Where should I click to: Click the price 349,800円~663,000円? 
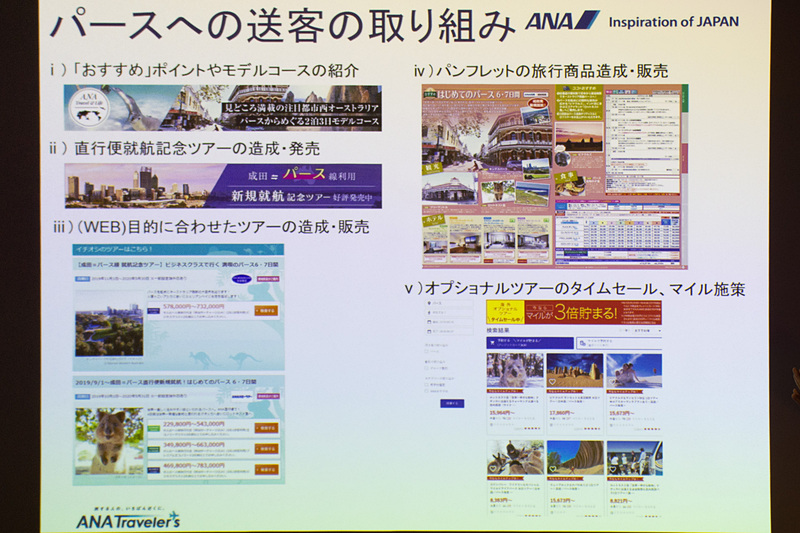(193, 445)
